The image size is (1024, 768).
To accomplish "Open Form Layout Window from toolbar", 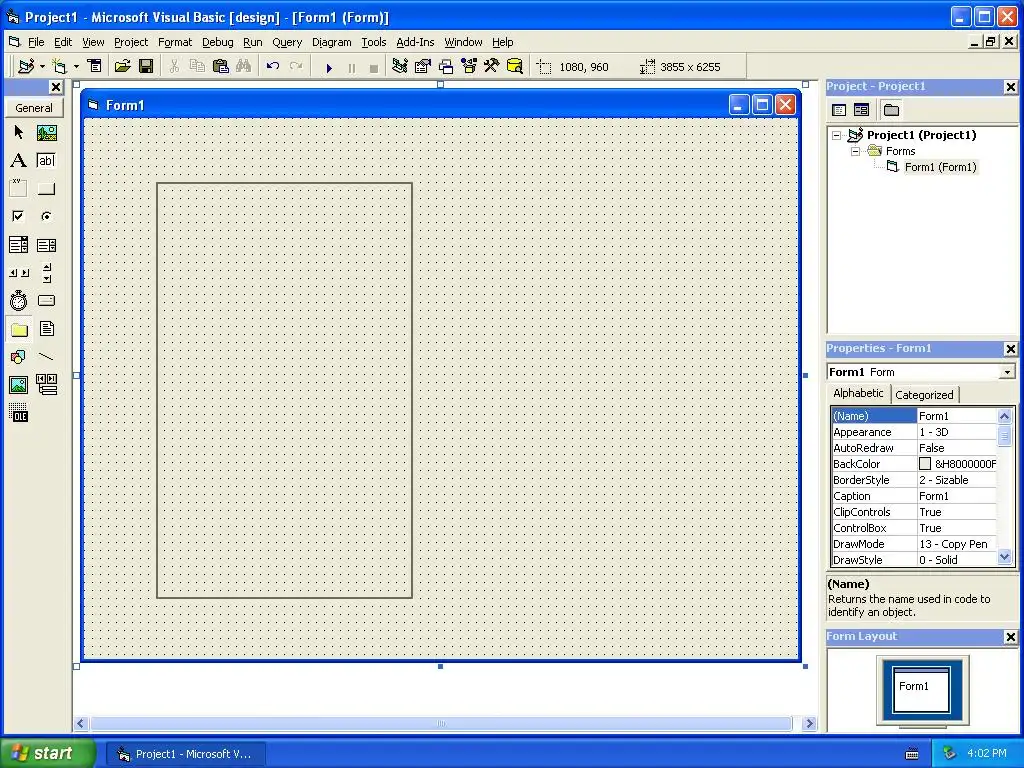I will pyautogui.click(x=445, y=67).
